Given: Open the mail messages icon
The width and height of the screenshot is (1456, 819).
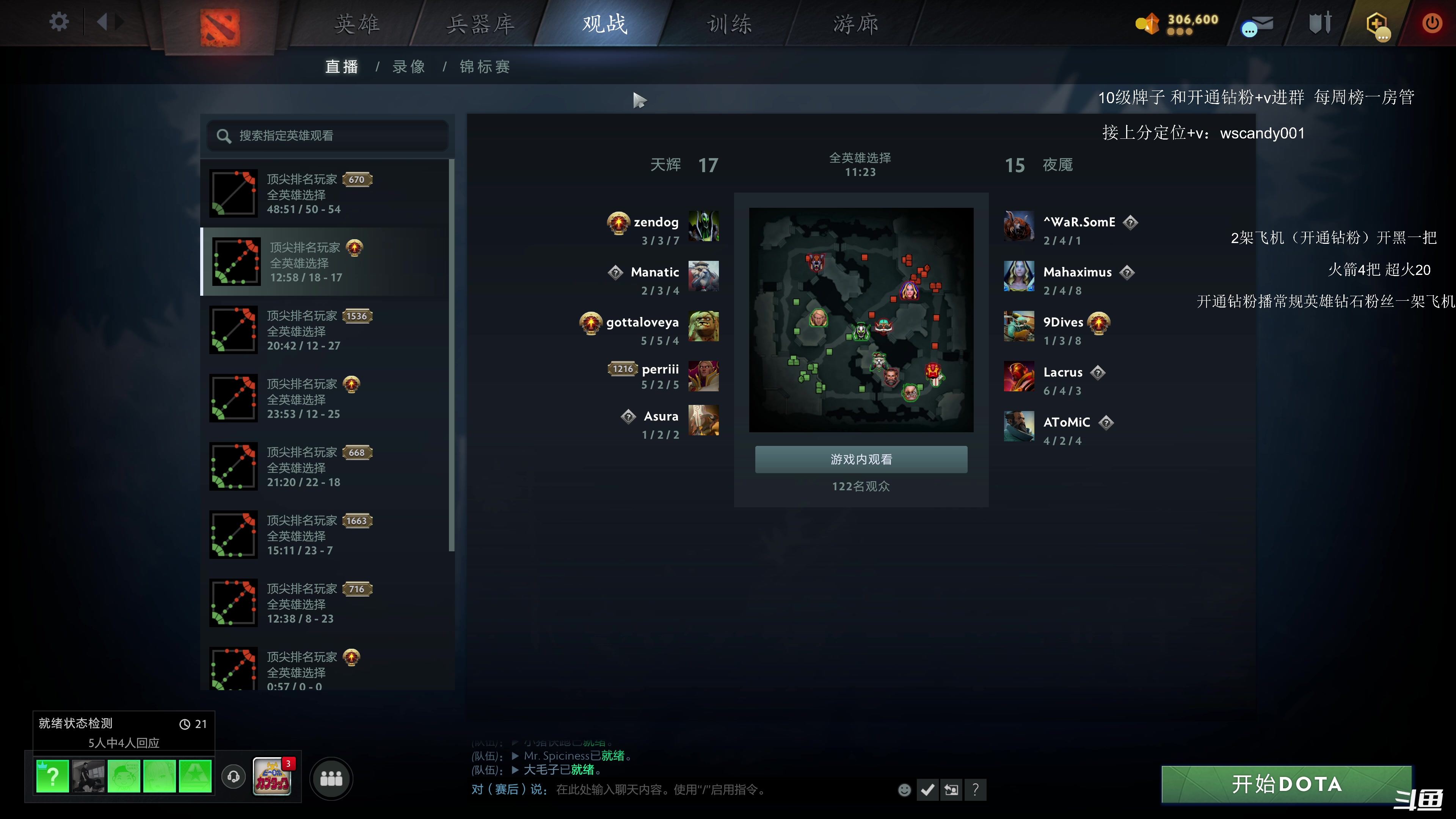Looking at the screenshot, I should pyautogui.click(x=1258, y=25).
